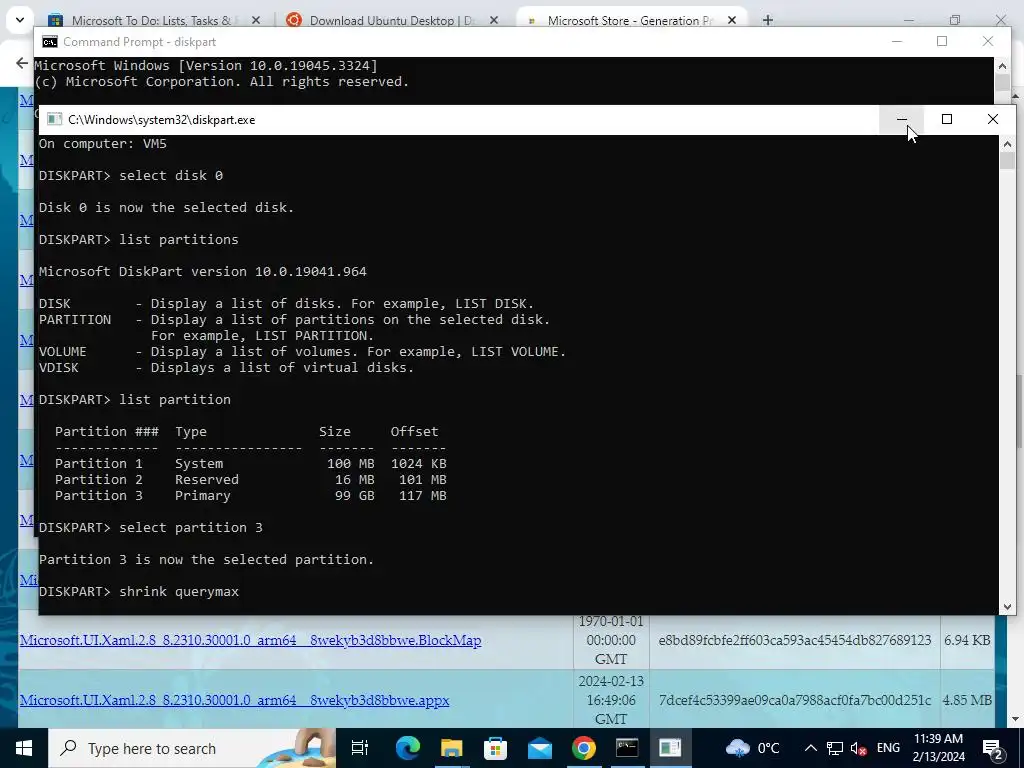Open the clock showing 11:39 AM
This screenshot has width=1024, height=768.
pyautogui.click(x=938, y=748)
